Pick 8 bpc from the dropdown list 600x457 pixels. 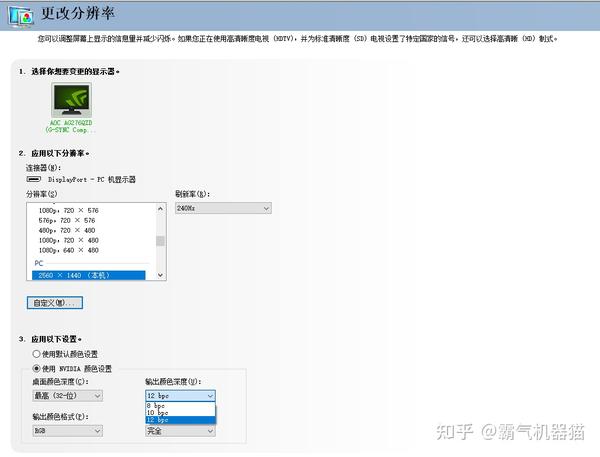[x=180, y=405]
